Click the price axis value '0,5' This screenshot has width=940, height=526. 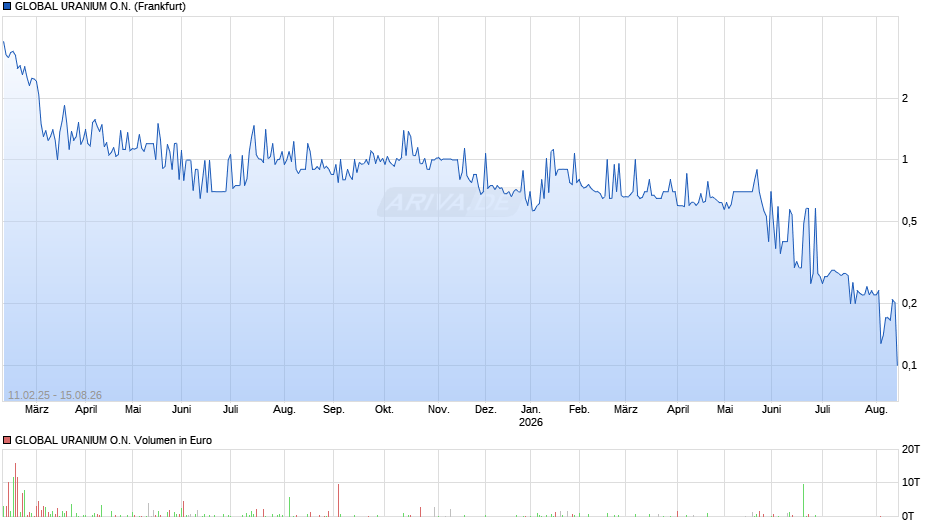point(909,222)
